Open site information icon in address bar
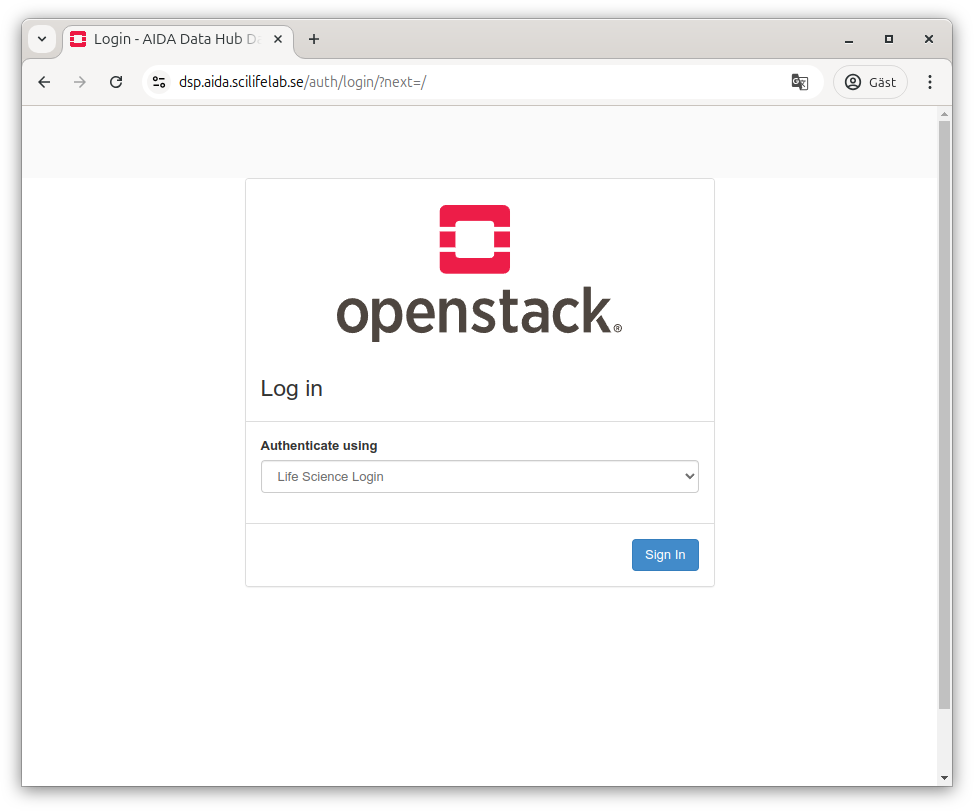This screenshot has height=811, width=974. 159,82
